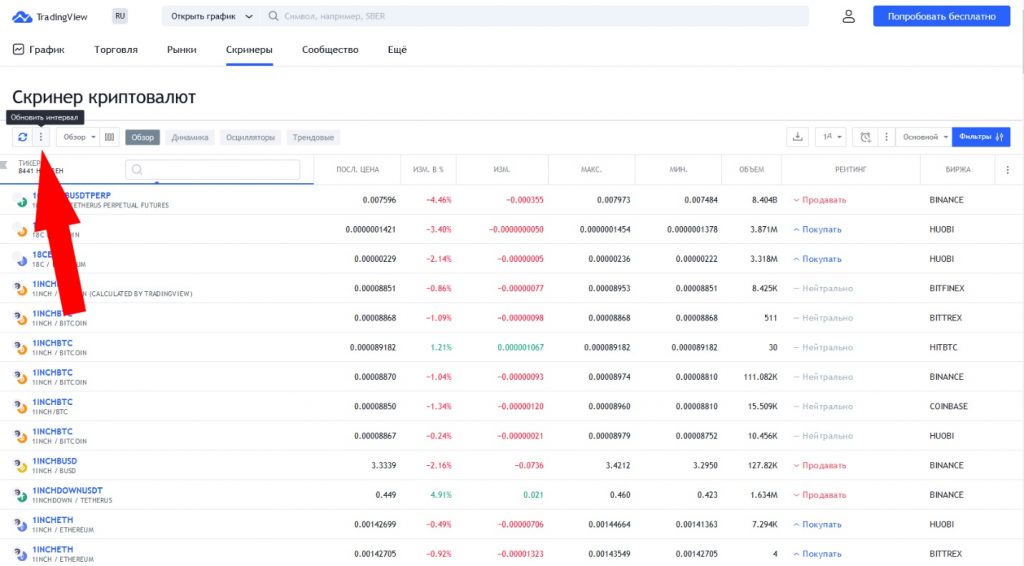This screenshot has height=566, width=1024.
Task: Sort by МАКС. column header
Action: click(591, 170)
